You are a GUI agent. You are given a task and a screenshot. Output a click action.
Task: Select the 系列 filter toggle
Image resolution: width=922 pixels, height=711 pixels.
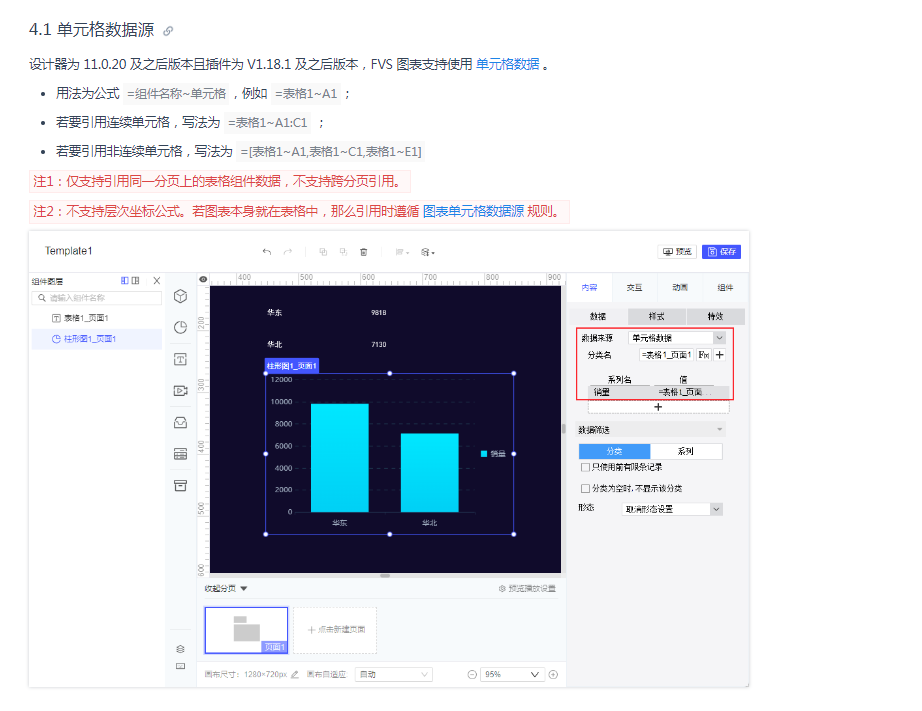pyautogui.click(x=686, y=451)
